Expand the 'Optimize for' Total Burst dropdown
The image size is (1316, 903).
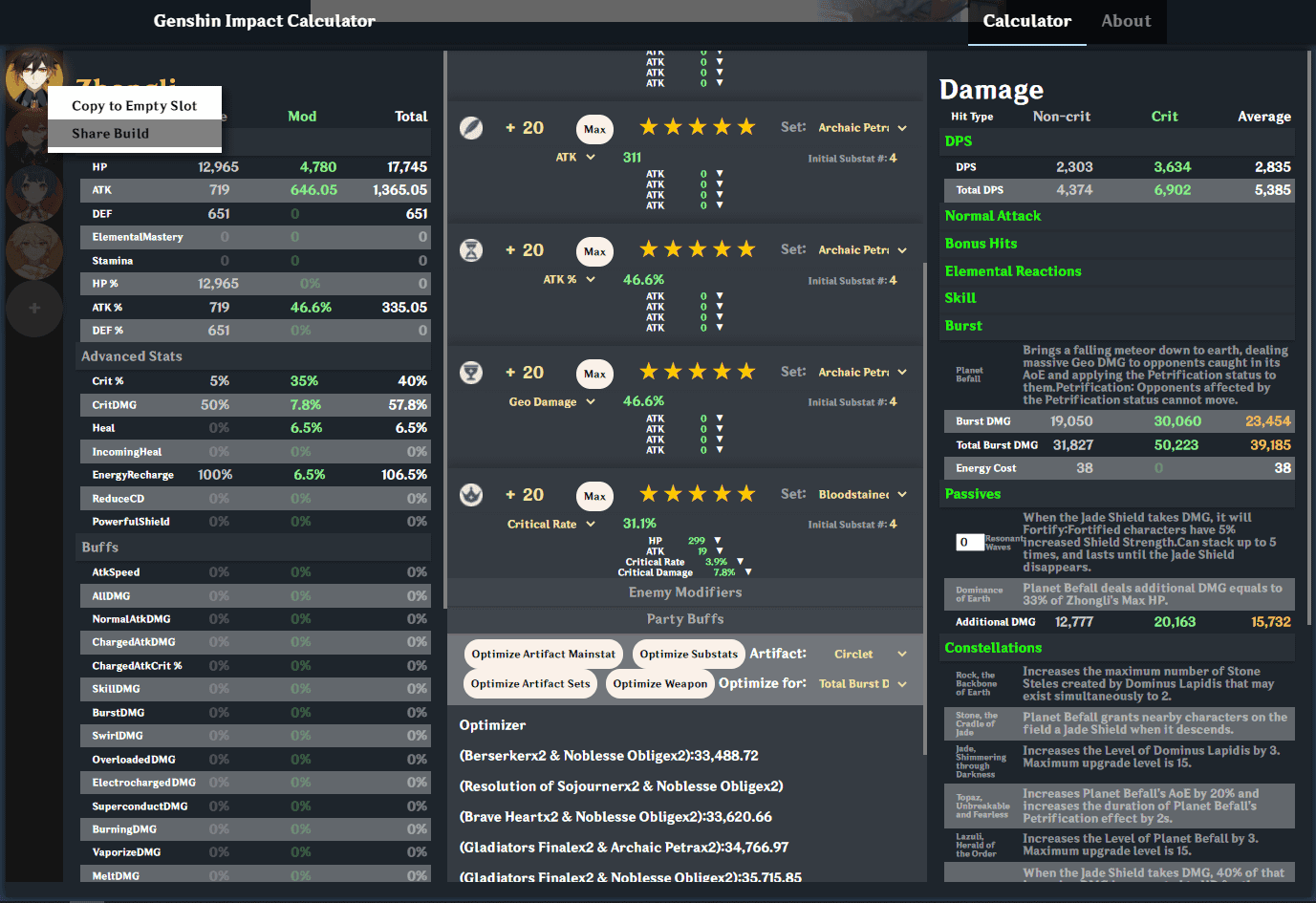click(x=862, y=684)
